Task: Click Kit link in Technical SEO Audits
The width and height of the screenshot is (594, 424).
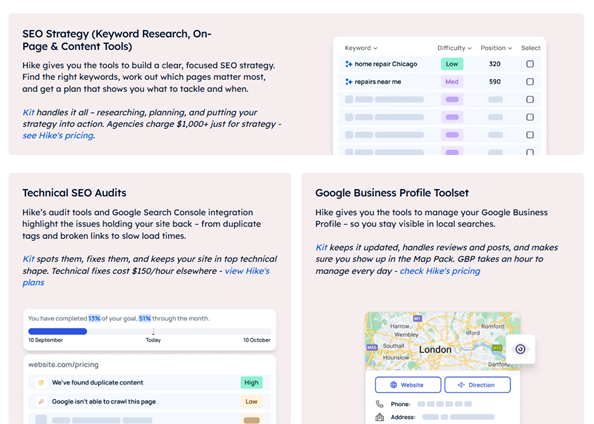Action: coord(28,259)
